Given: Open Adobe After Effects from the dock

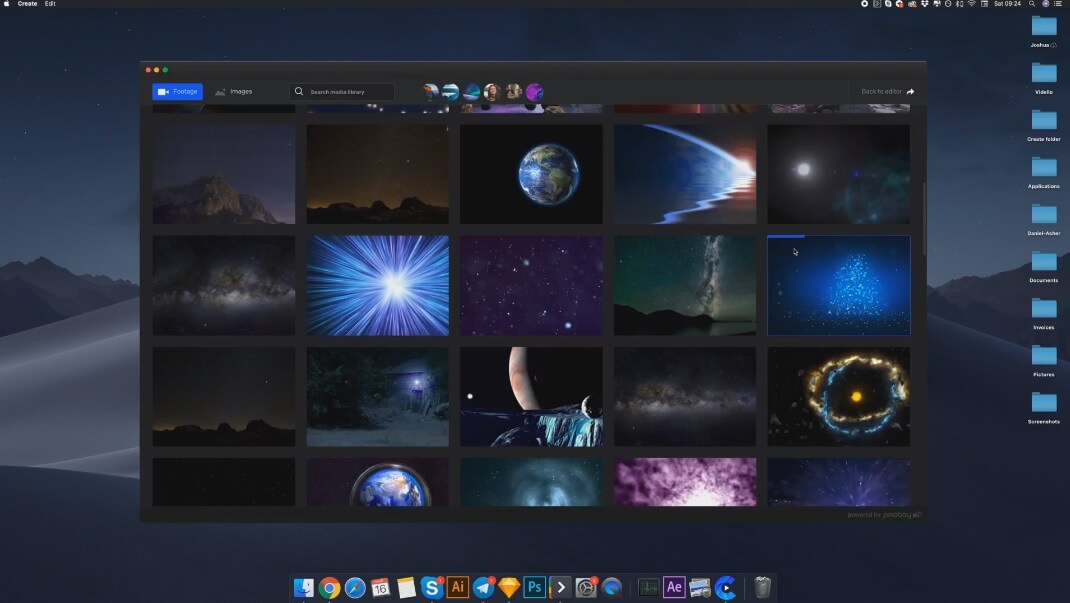Looking at the screenshot, I should click(x=674, y=587).
